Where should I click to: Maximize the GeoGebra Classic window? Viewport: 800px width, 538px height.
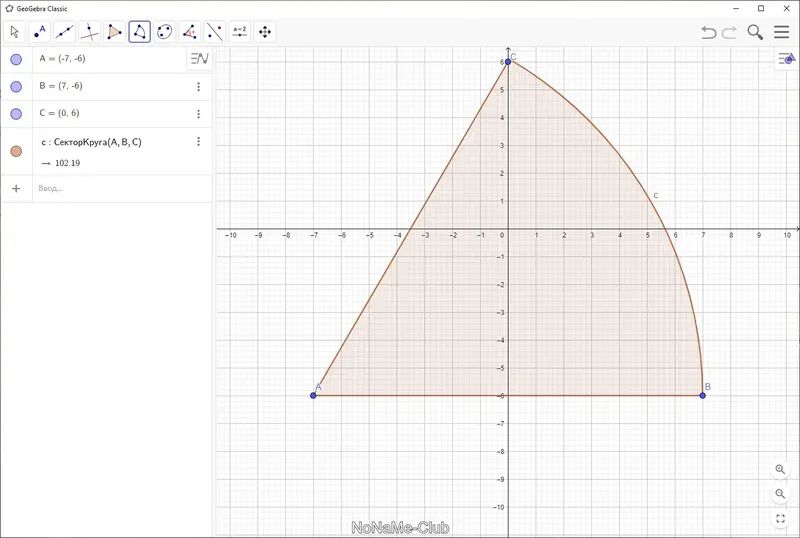point(761,9)
